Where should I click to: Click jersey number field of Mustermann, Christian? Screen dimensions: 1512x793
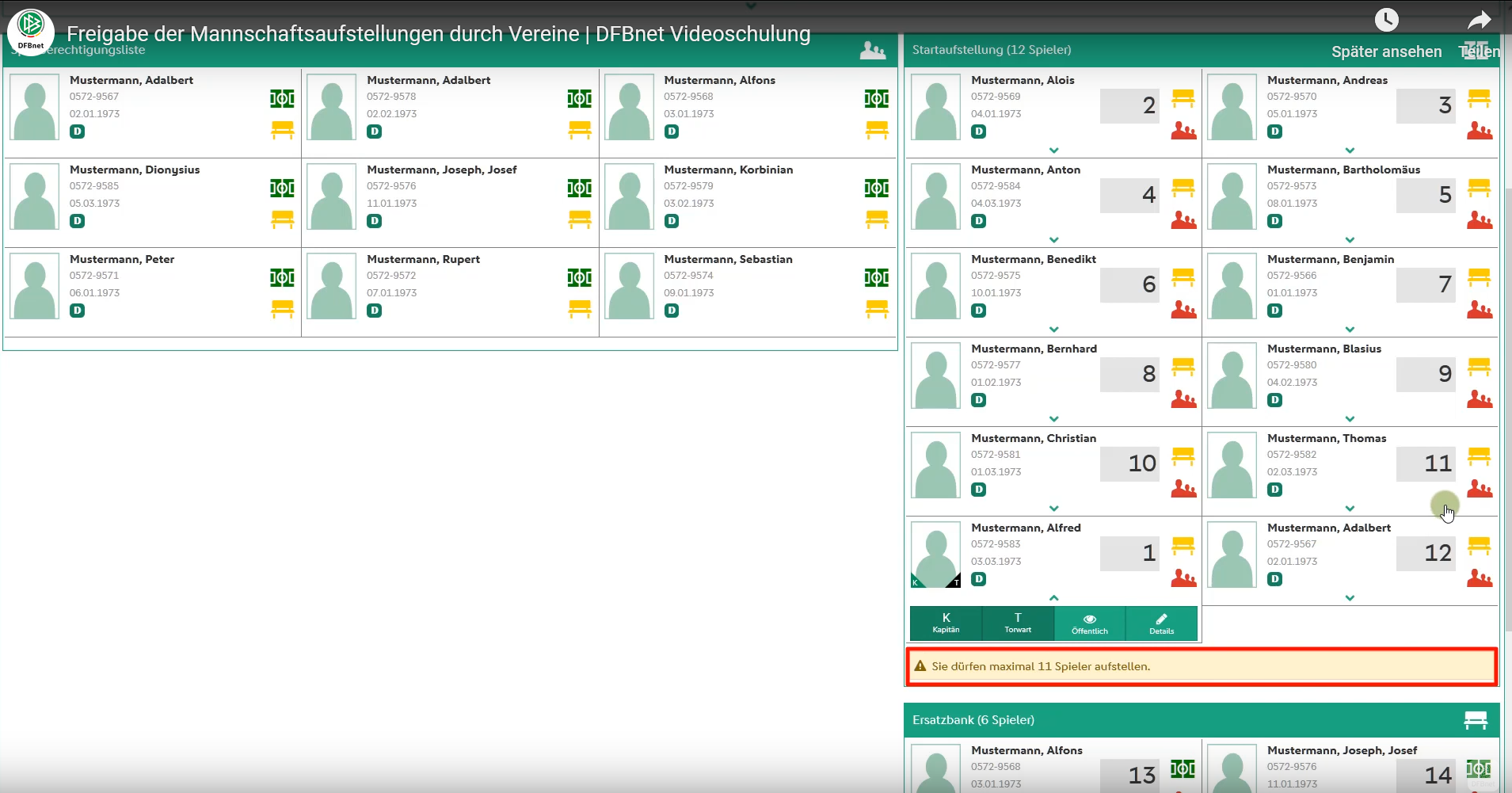[1129, 463]
